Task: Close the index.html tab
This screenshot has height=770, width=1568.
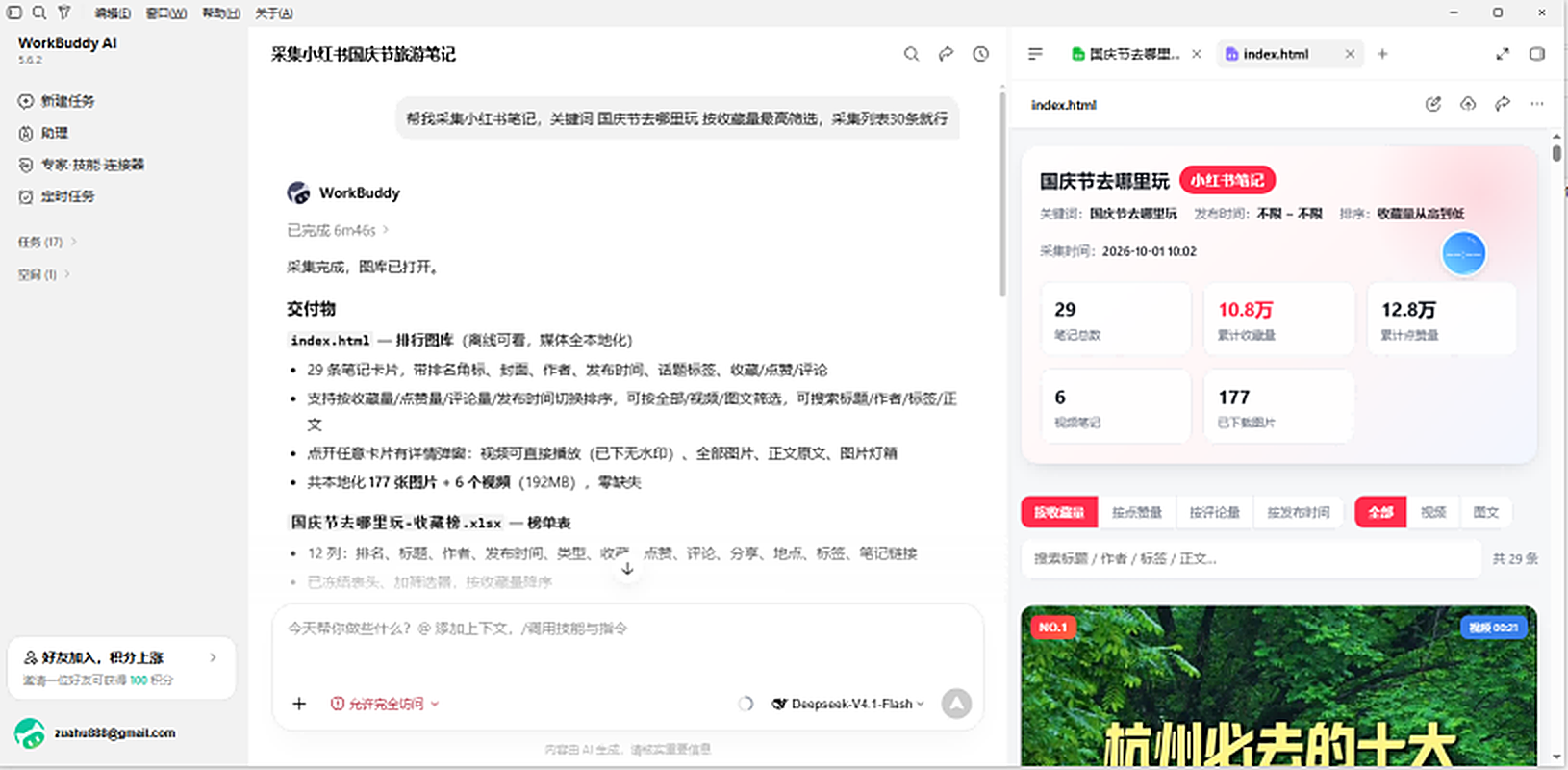Action: pos(1350,54)
